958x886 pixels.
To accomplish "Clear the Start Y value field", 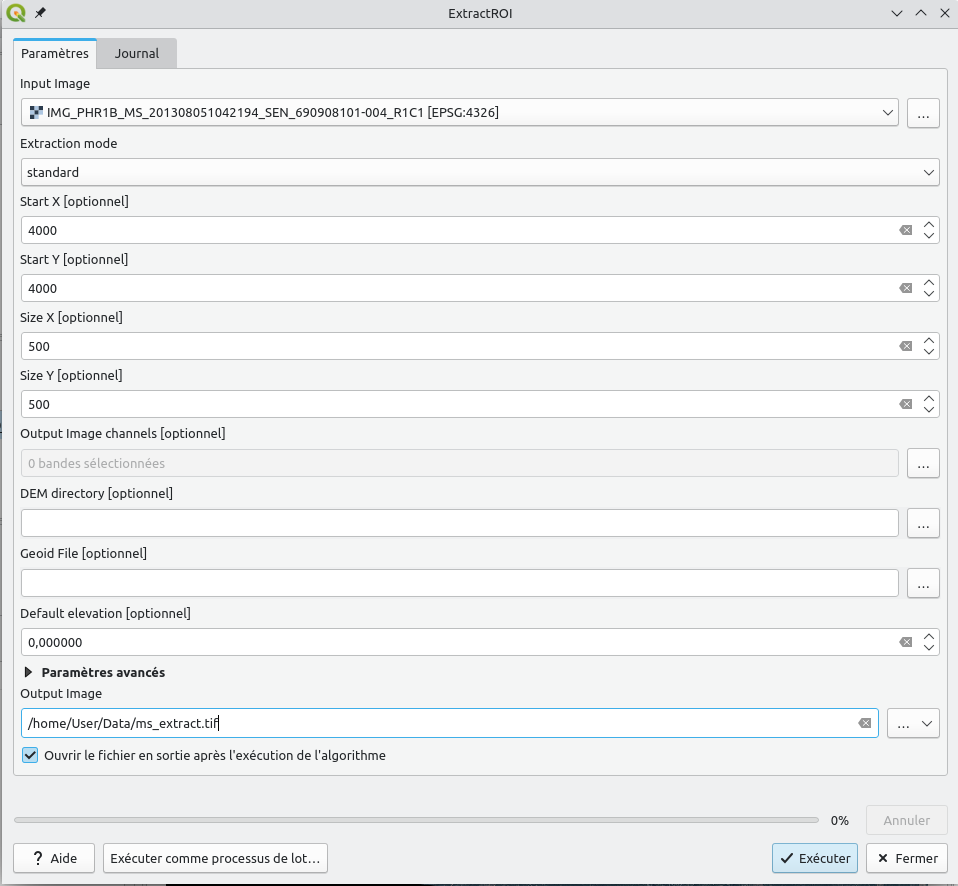I will pyautogui.click(x=905, y=288).
